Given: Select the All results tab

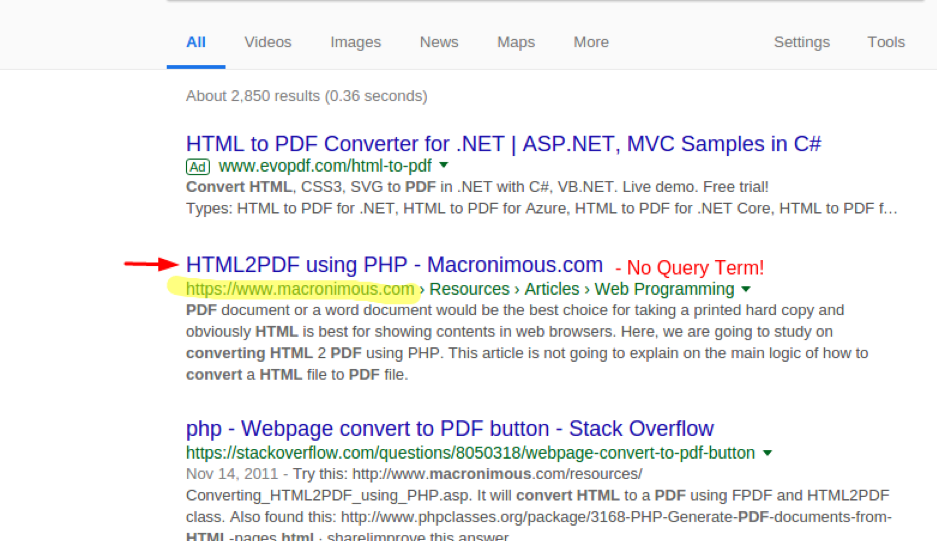Looking at the screenshot, I should 196,42.
